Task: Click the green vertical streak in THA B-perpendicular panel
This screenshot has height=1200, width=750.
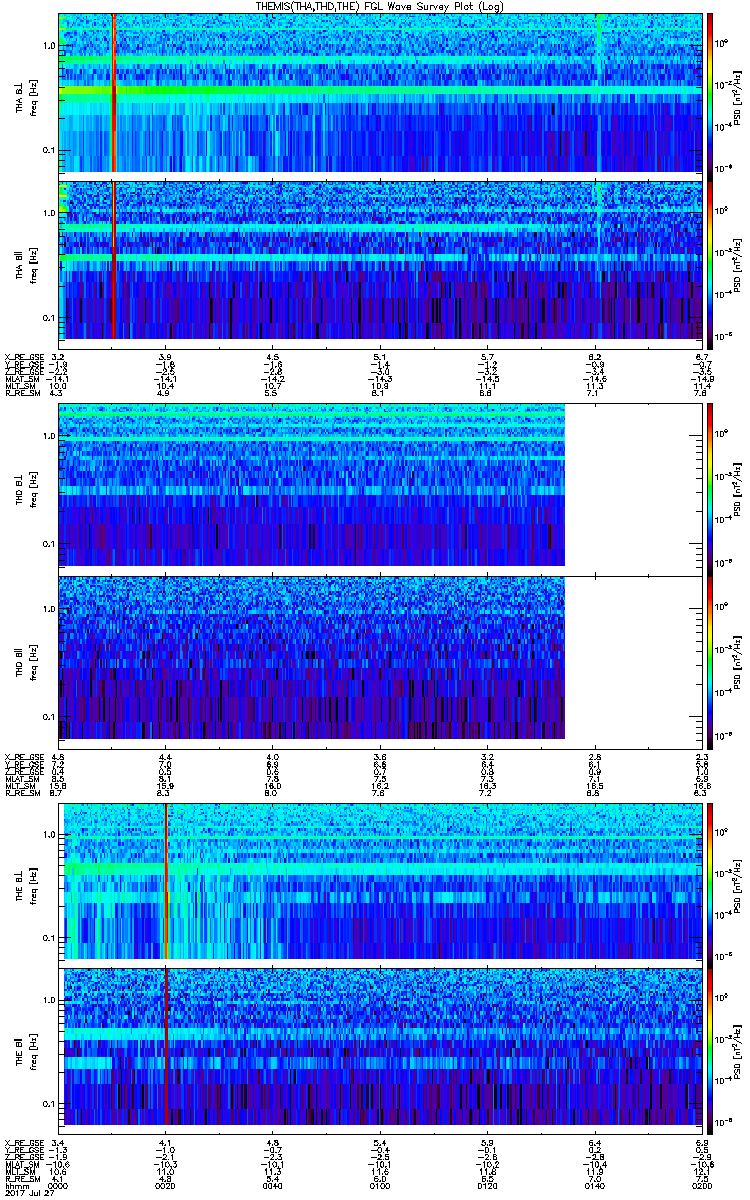Action: coord(598,93)
